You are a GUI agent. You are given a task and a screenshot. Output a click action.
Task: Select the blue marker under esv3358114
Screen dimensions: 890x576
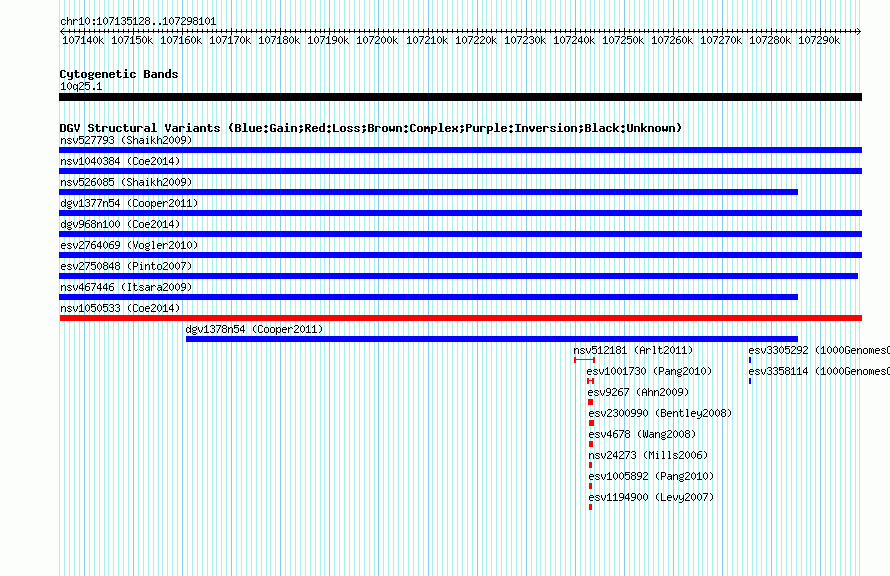(750, 381)
